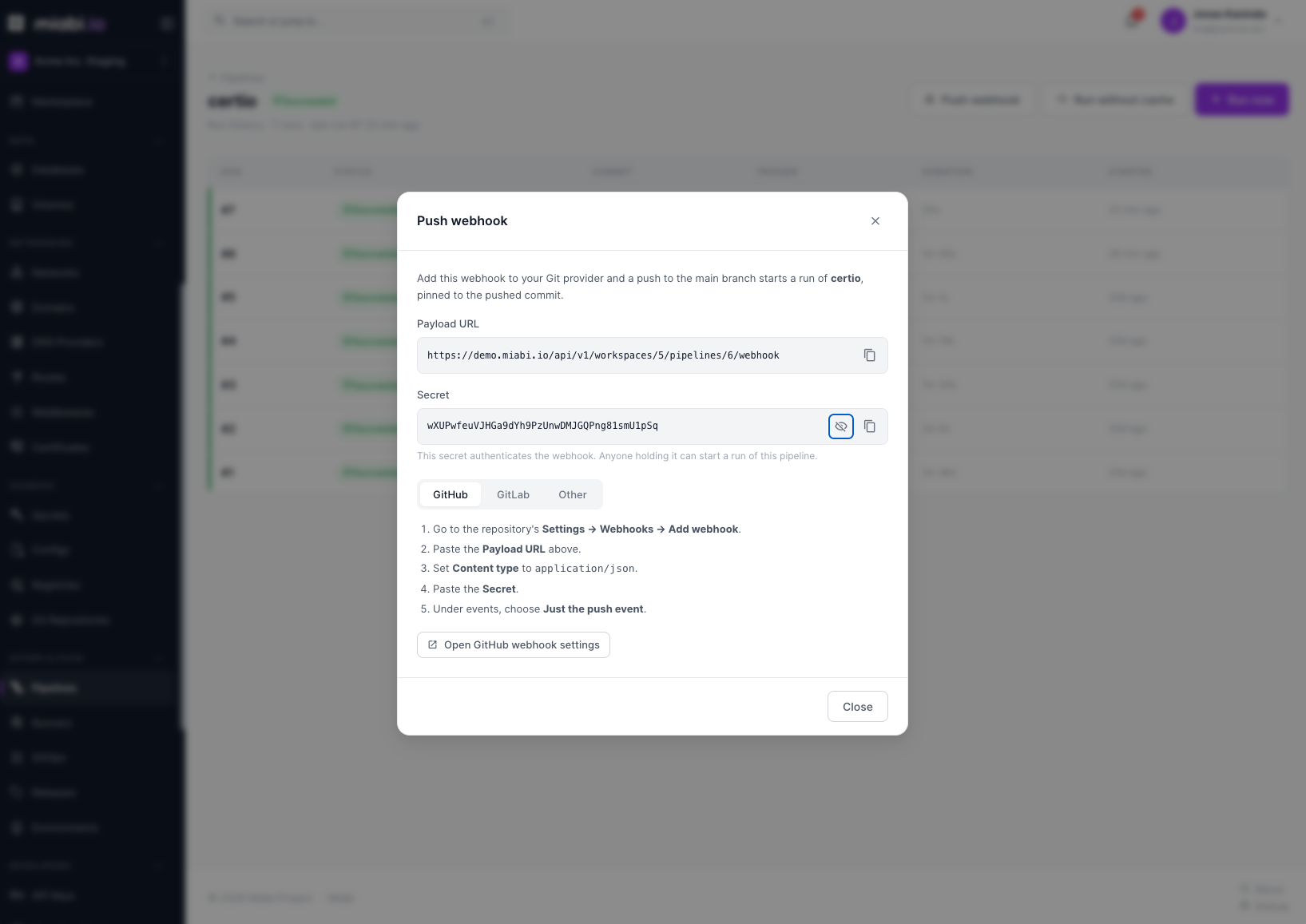
Task: Switch to the GitLab instructions tab
Action: click(513, 494)
